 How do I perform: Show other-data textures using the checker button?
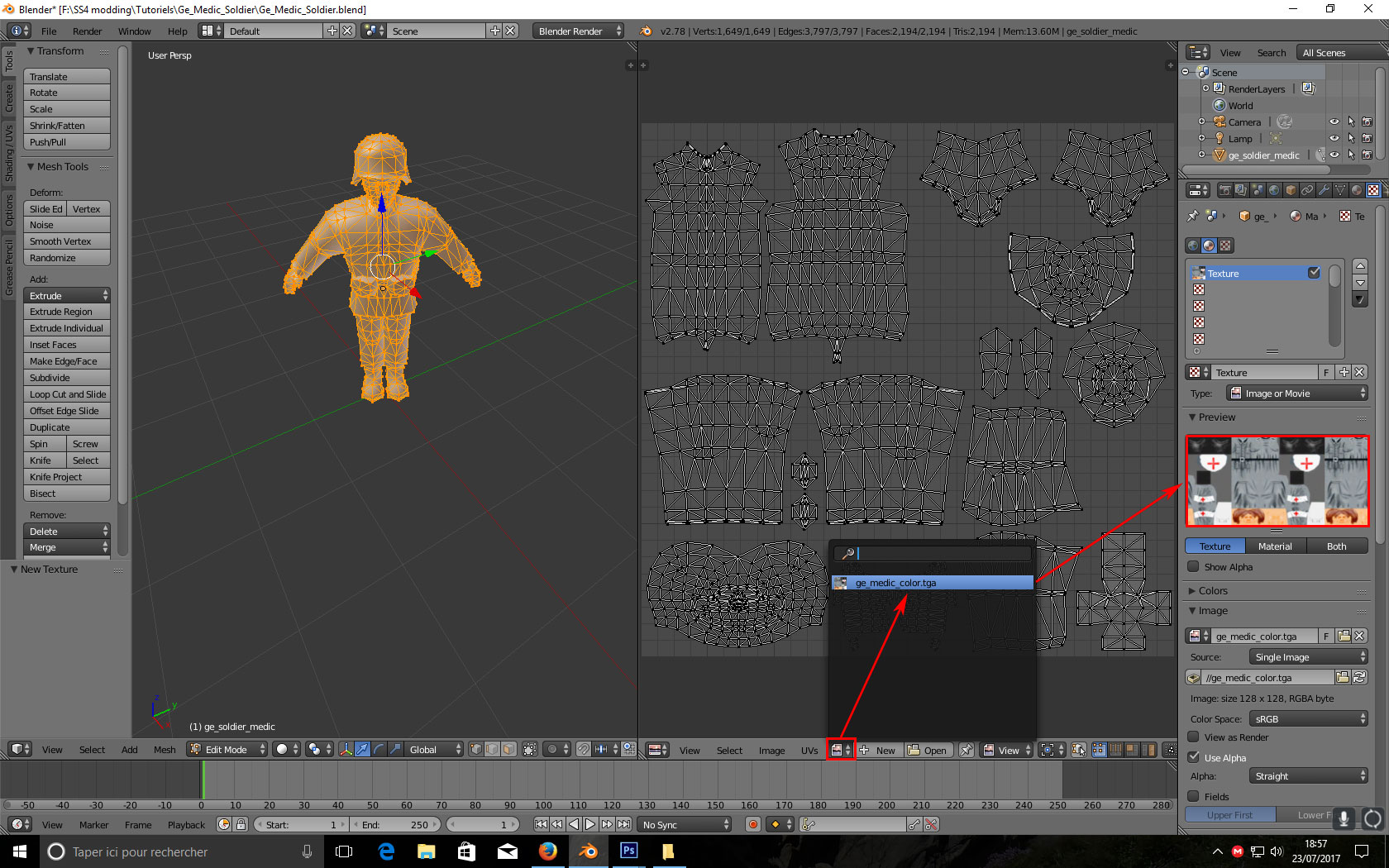pyautogui.click(x=1226, y=246)
